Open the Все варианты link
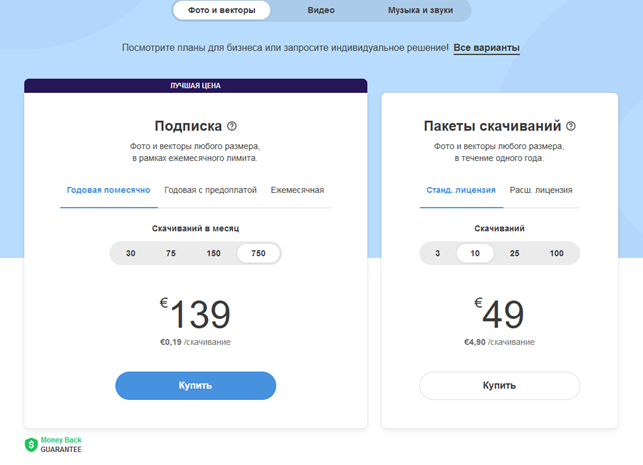 click(486, 48)
